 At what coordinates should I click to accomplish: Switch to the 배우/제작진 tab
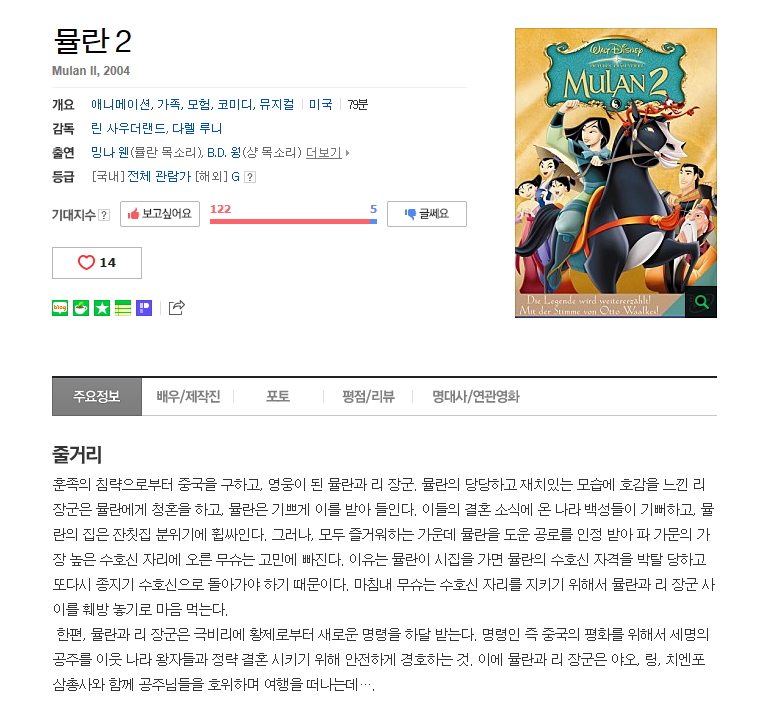coord(188,396)
